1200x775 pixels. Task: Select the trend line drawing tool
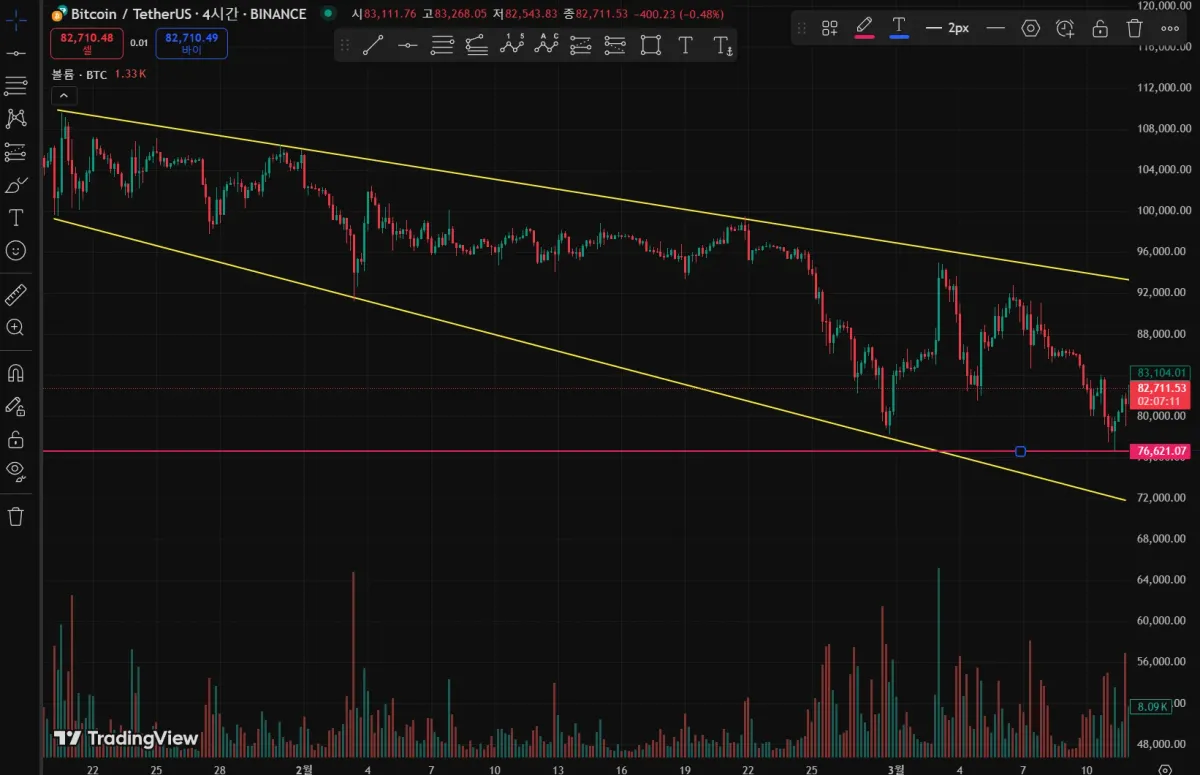[x=372, y=45]
